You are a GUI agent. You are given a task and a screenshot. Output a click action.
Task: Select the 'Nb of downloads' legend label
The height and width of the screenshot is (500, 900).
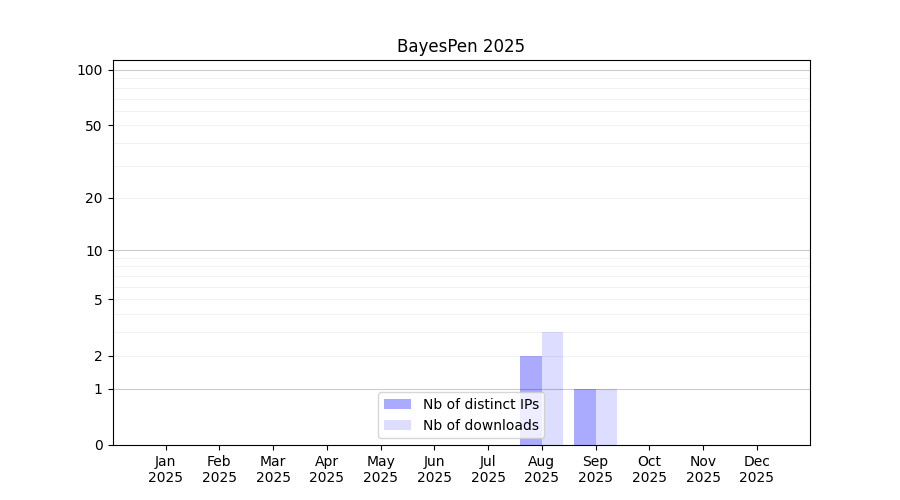(x=481, y=425)
